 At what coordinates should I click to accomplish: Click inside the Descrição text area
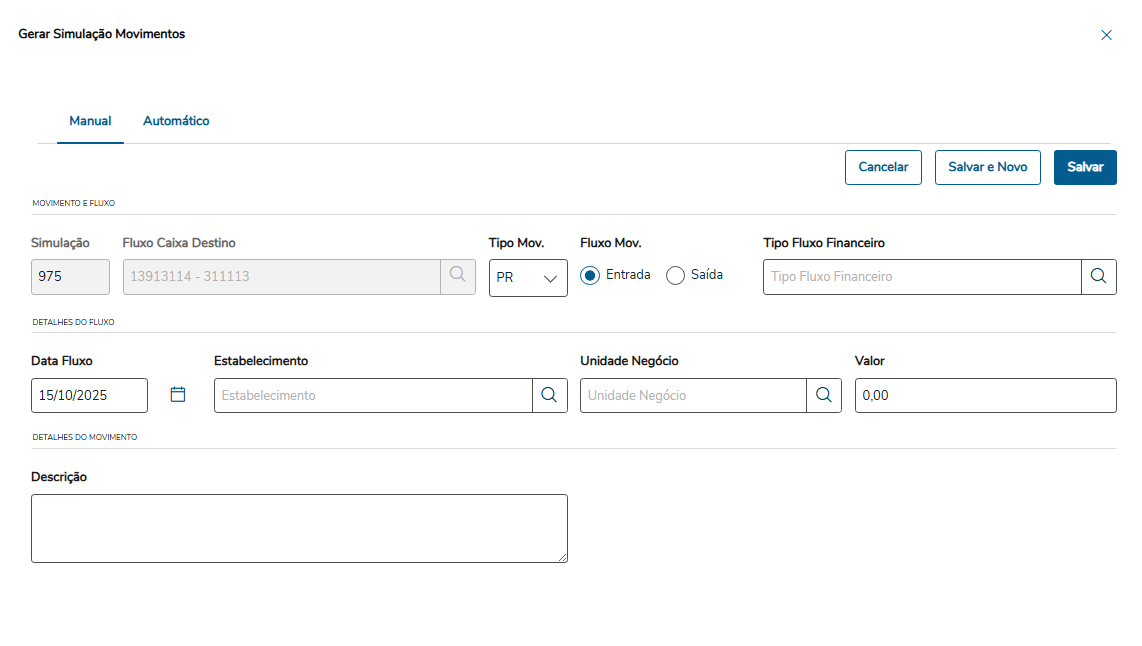pos(299,528)
